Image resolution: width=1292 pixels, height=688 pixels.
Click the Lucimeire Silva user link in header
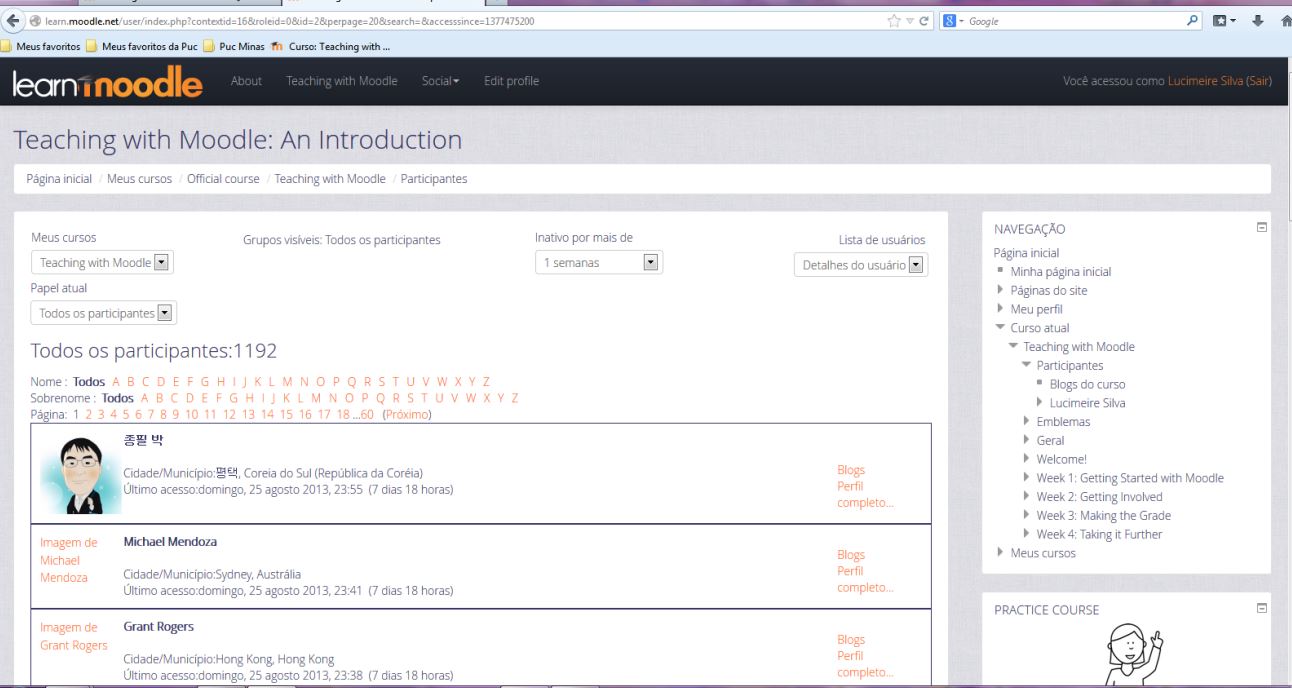1205,81
